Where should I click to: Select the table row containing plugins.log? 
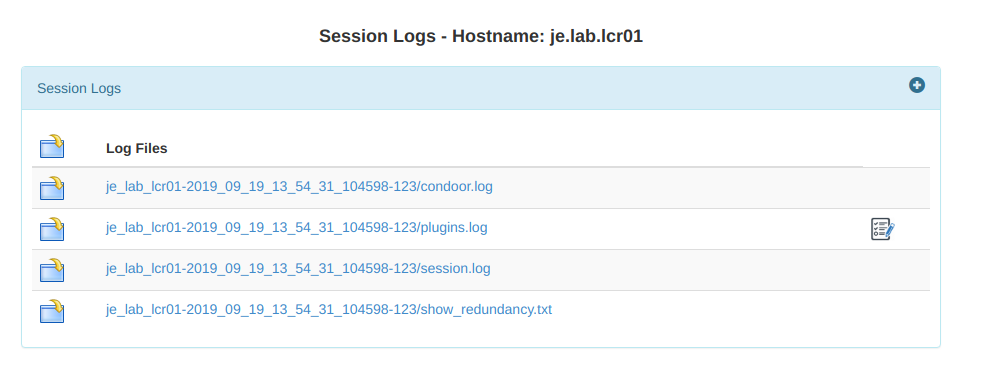(481, 229)
